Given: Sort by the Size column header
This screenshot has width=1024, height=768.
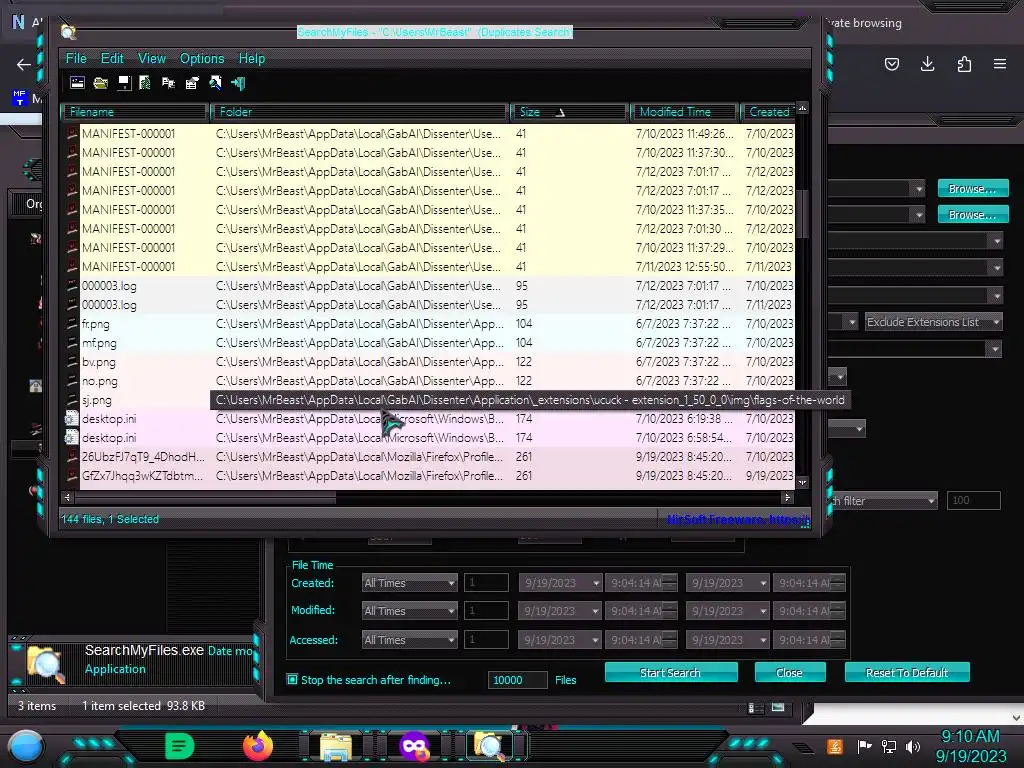Looking at the screenshot, I should tap(569, 112).
